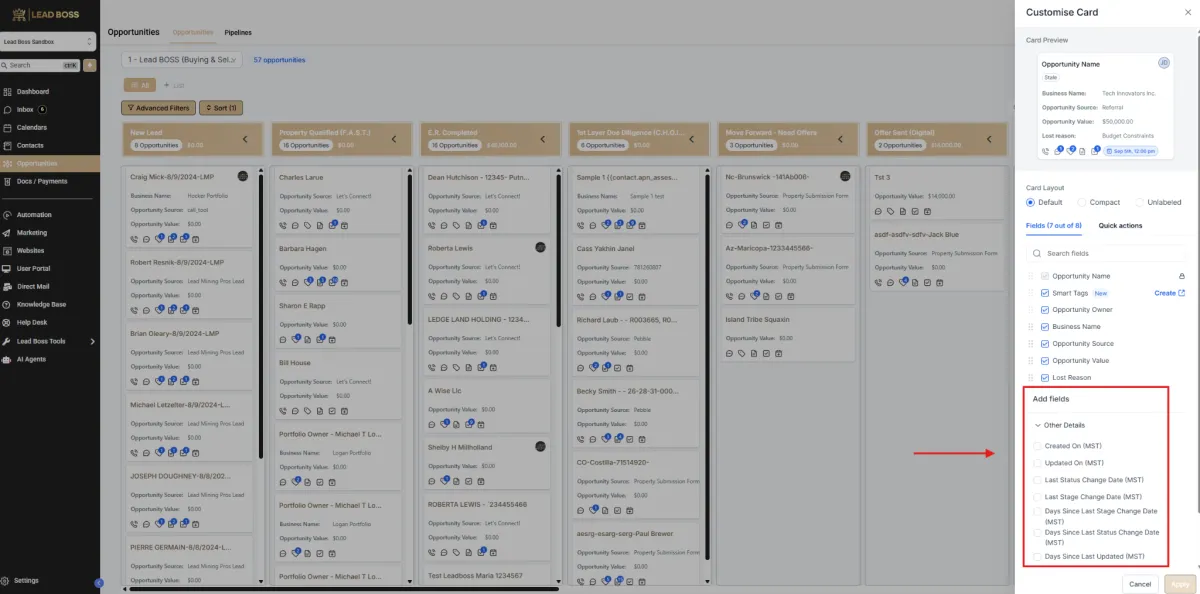
Task: Uncheck the Opportunity Source field
Action: click(1045, 344)
